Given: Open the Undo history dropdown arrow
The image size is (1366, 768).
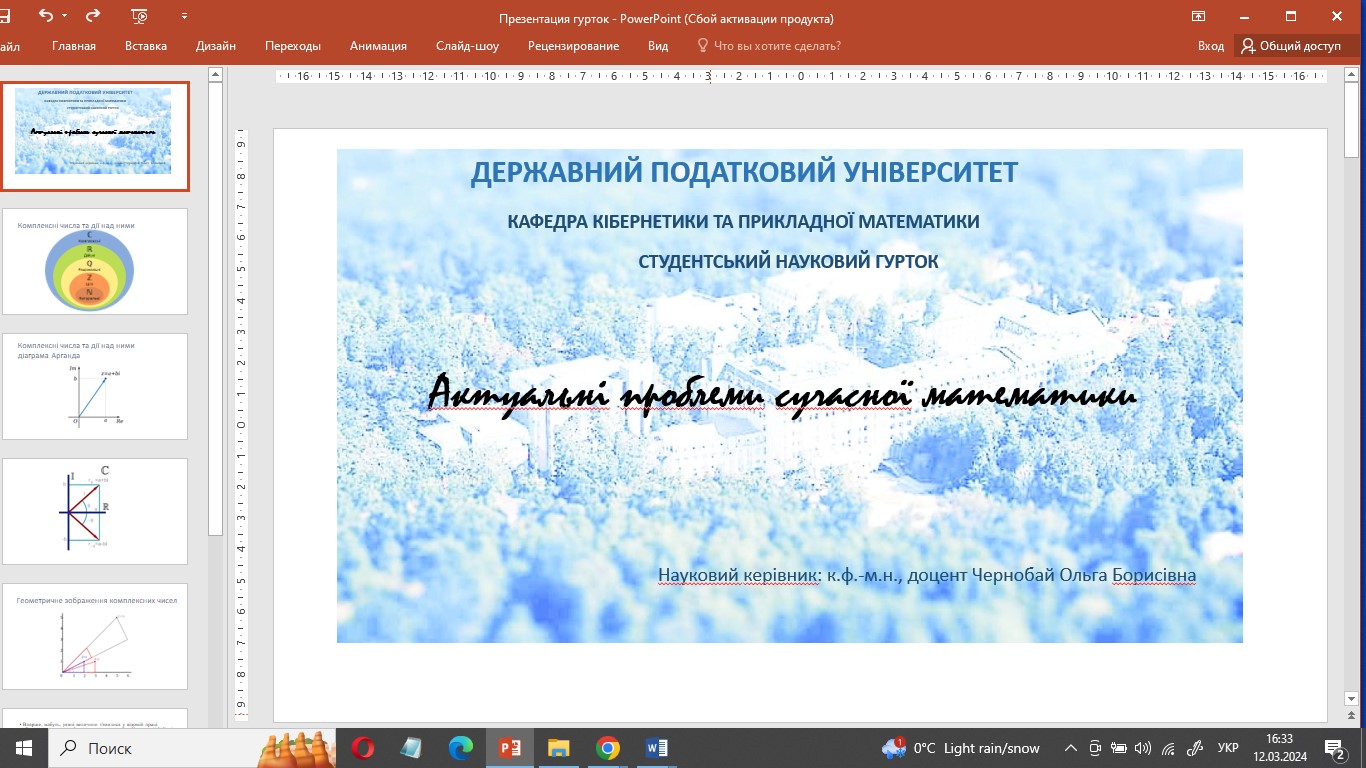Looking at the screenshot, I should point(65,17).
